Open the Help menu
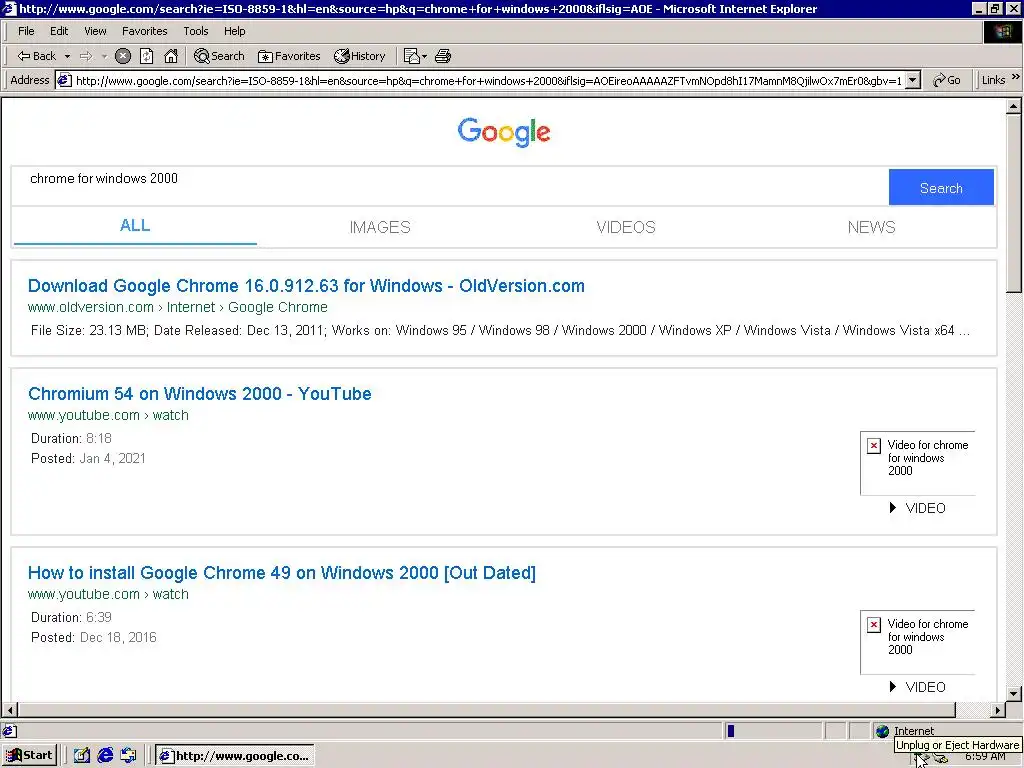Viewport: 1024px width, 768px height. (x=234, y=31)
